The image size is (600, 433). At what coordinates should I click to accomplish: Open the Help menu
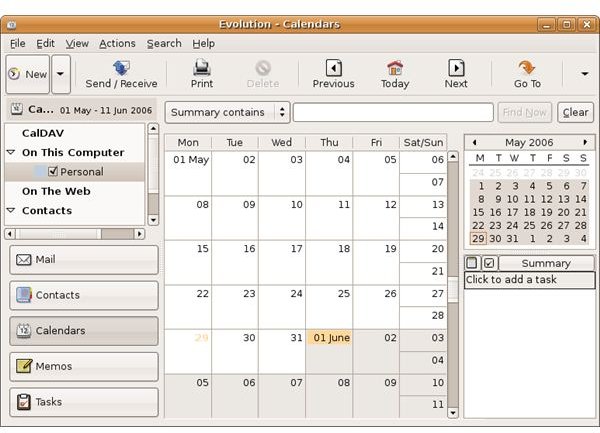203,44
